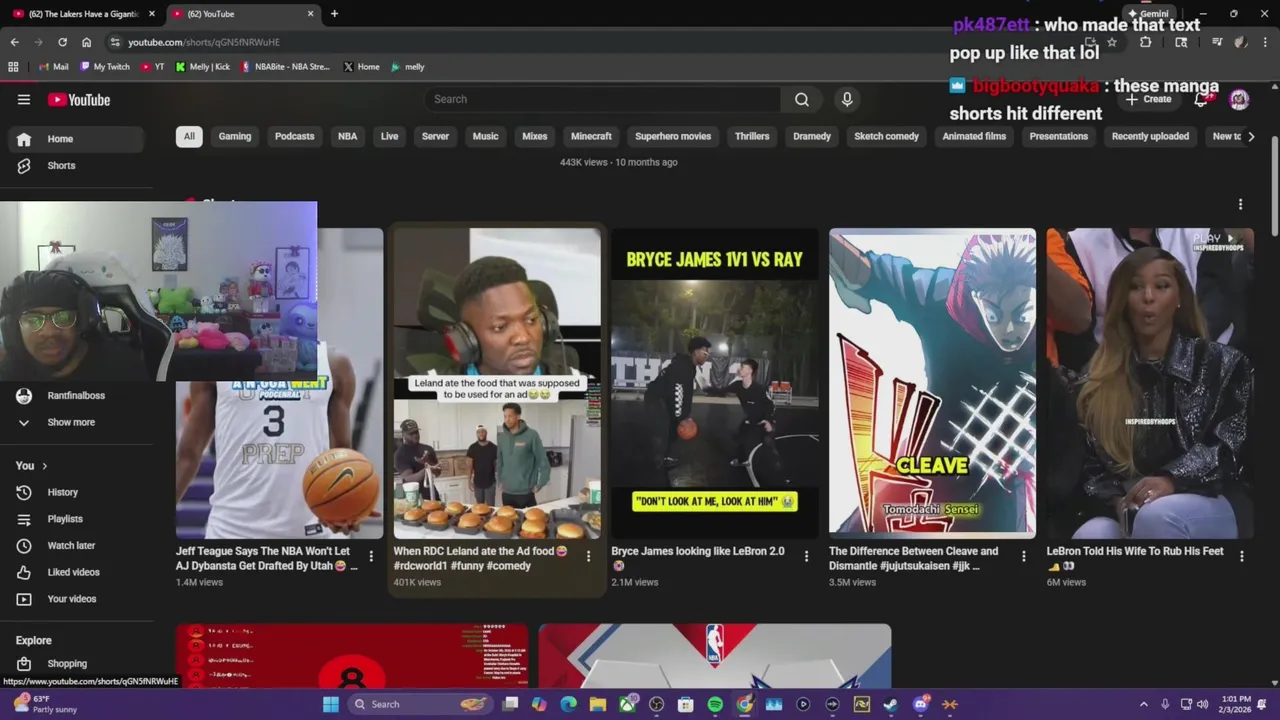This screenshot has height=720, width=1280.
Task: Start voice search with the microphone
Action: 847,99
